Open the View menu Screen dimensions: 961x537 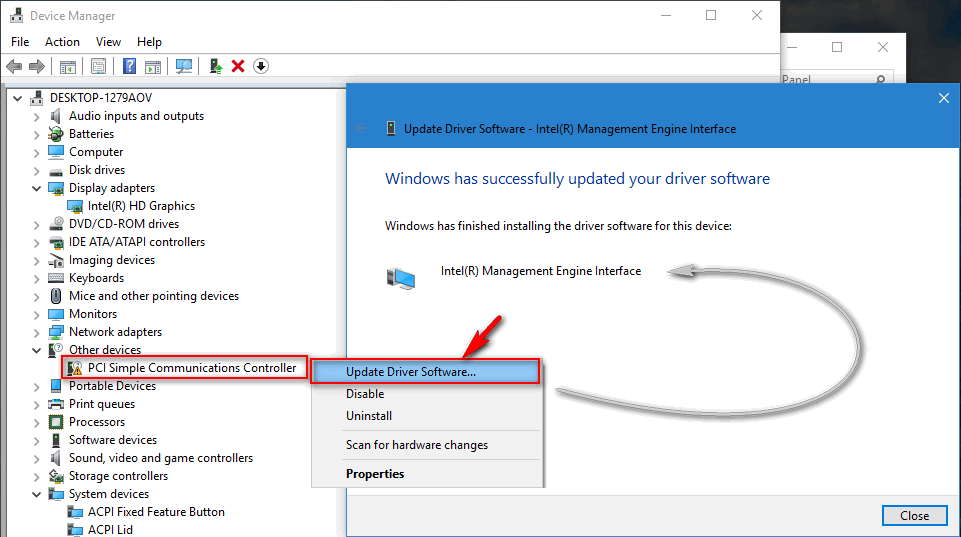tap(108, 42)
